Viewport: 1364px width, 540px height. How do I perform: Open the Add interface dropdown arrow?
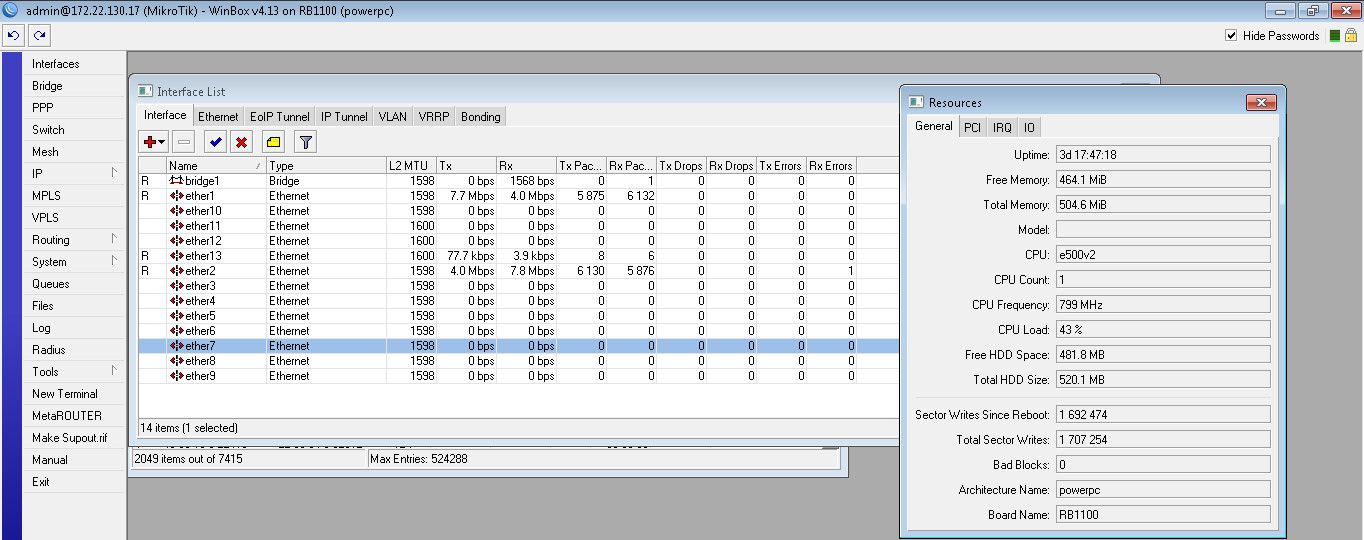click(x=162, y=143)
